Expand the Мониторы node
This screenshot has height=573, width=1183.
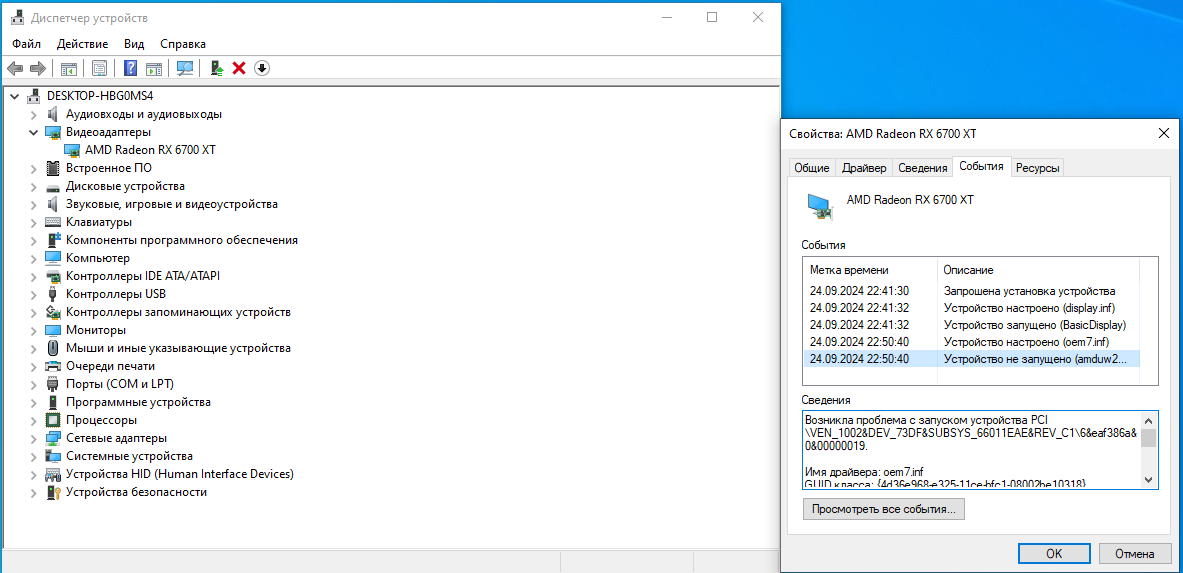tap(33, 331)
